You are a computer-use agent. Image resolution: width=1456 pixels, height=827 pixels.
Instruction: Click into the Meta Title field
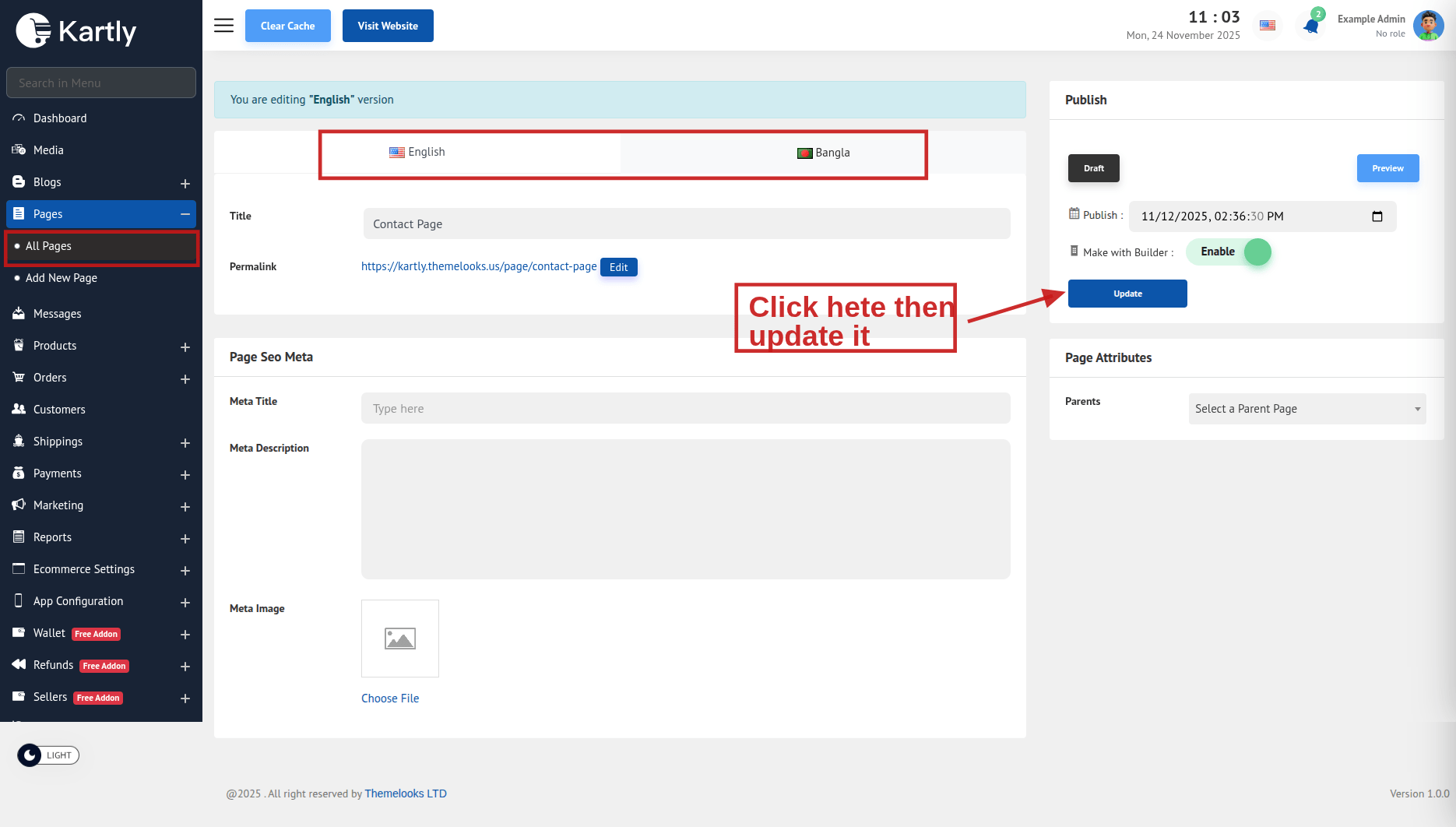[685, 409]
